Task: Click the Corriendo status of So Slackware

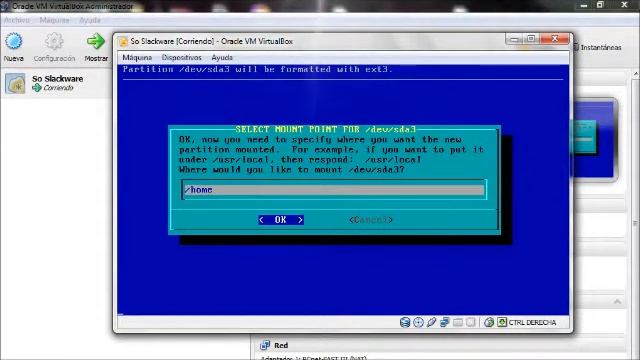Action: 58,88
